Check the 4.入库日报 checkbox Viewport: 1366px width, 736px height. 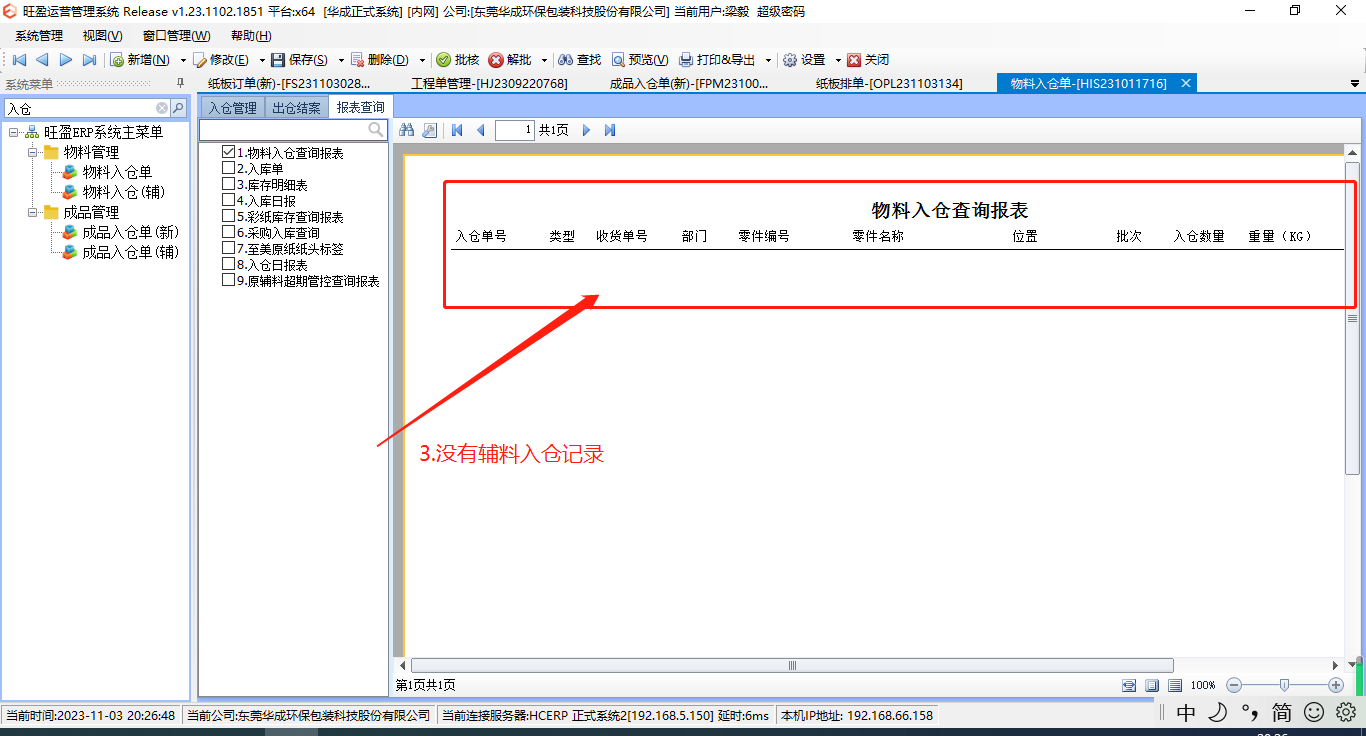(x=228, y=201)
